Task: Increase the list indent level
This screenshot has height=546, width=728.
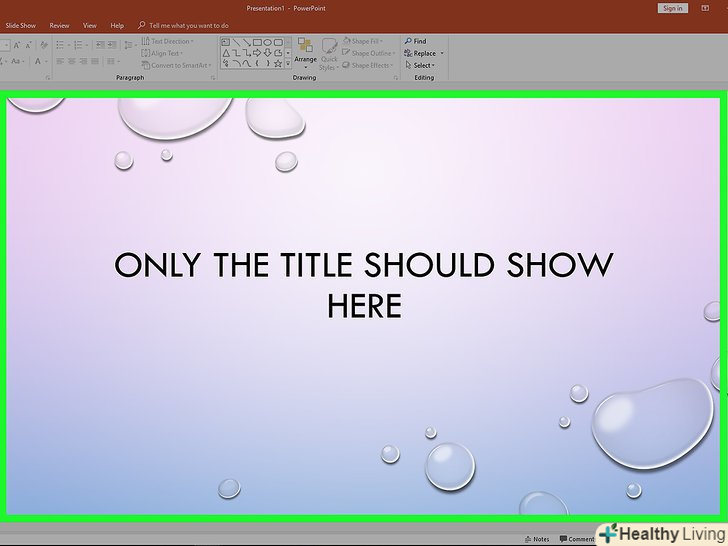Action: pyautogui.click(x=112, y=45)
